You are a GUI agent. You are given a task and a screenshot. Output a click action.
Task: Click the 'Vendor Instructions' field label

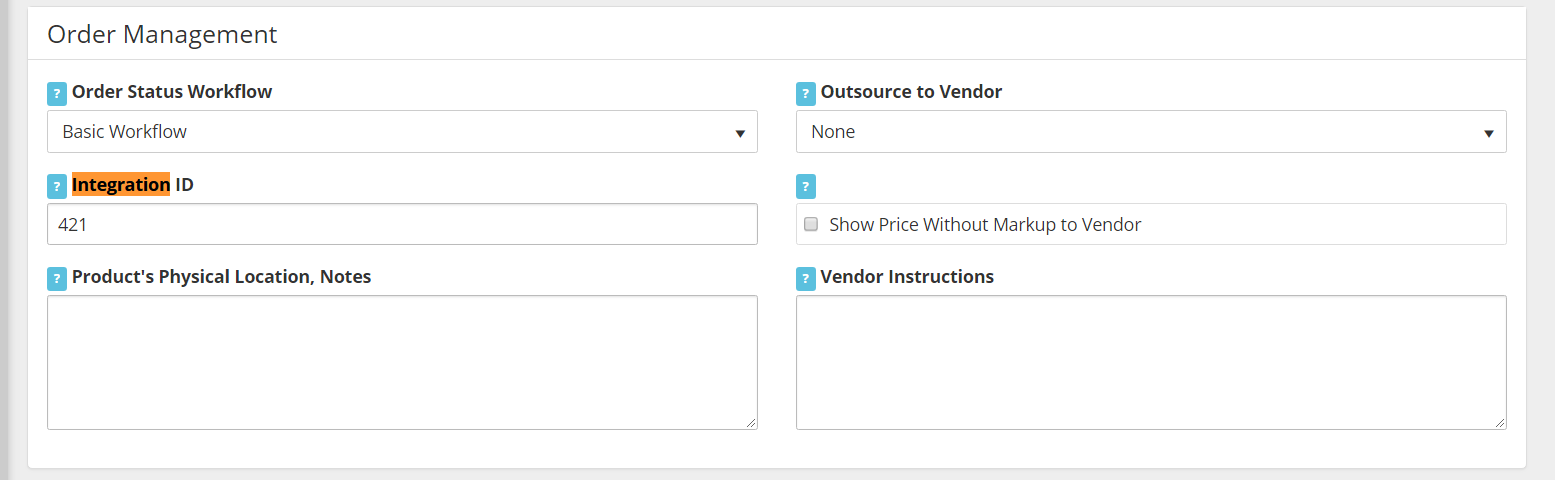[x=907, y=277]
